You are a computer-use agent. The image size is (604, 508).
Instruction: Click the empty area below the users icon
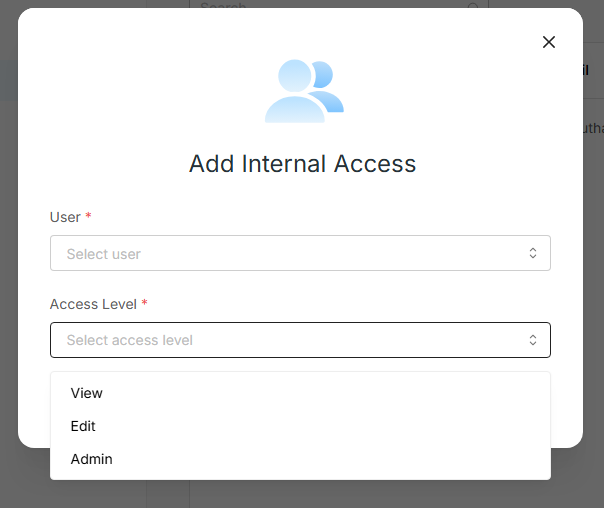click(x=302, y=135)
